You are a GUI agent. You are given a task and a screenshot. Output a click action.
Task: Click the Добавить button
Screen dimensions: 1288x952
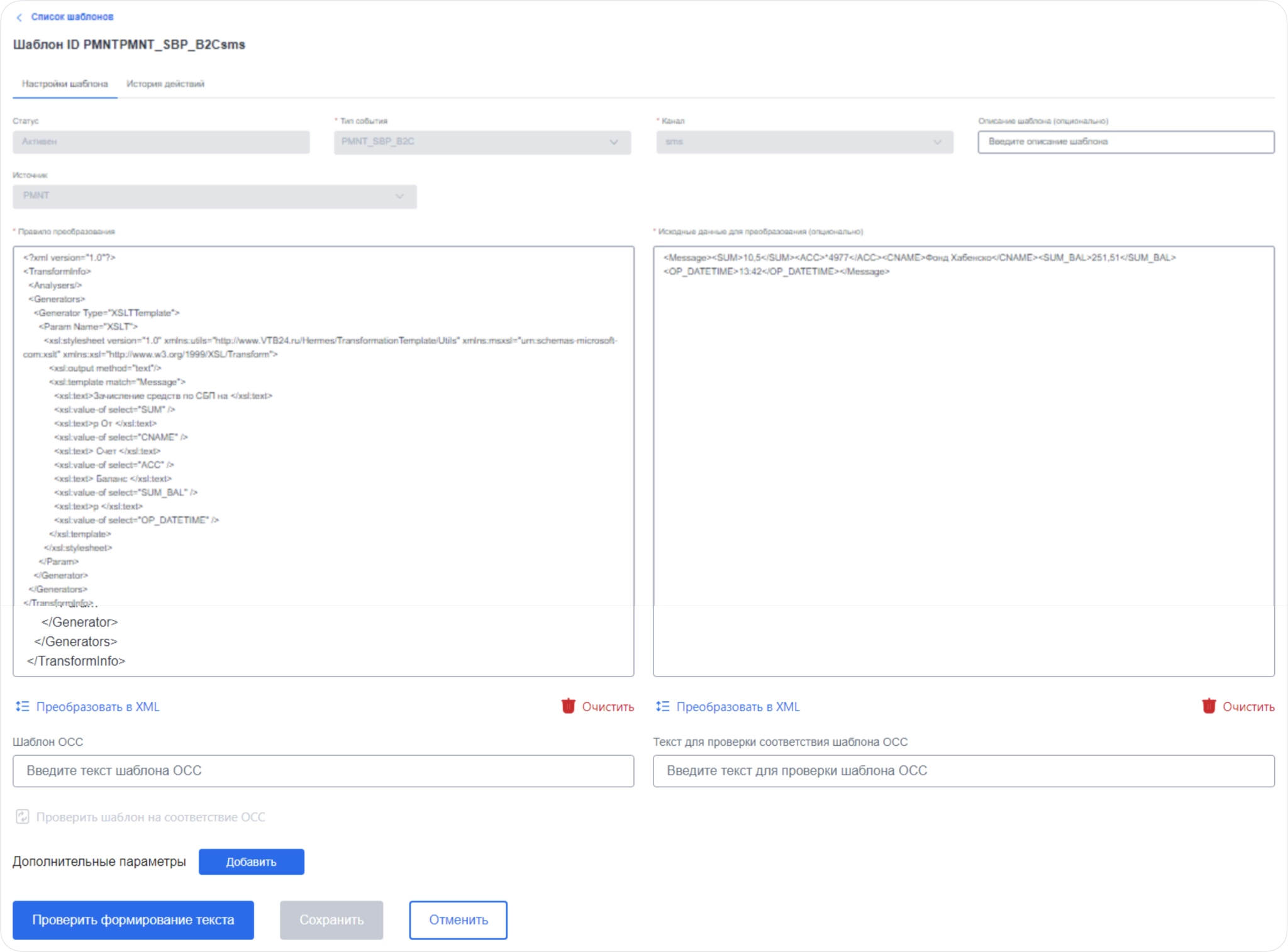(x=252, y=861)
